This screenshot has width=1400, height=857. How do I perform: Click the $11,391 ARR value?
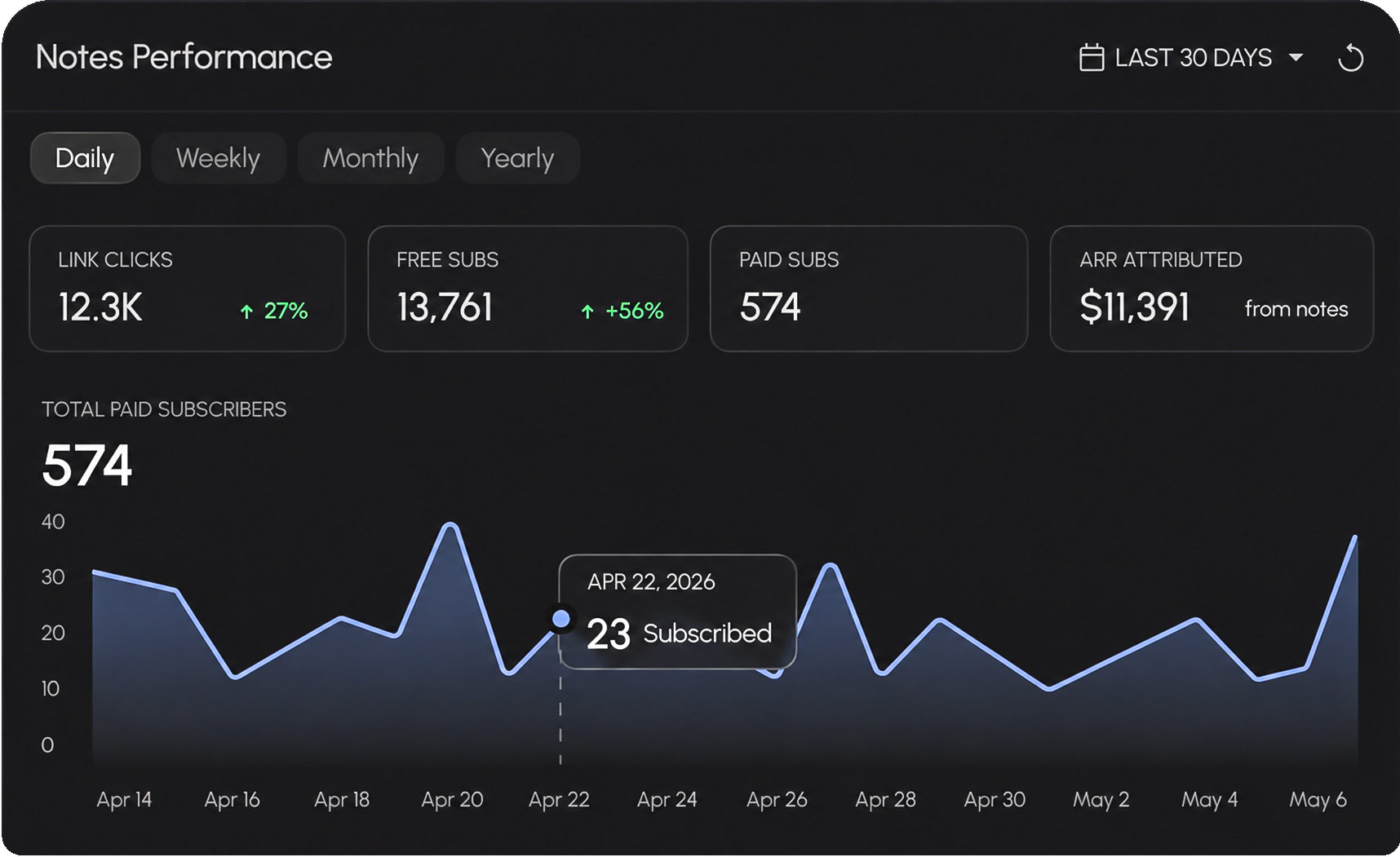click(x=1134, y=308)
